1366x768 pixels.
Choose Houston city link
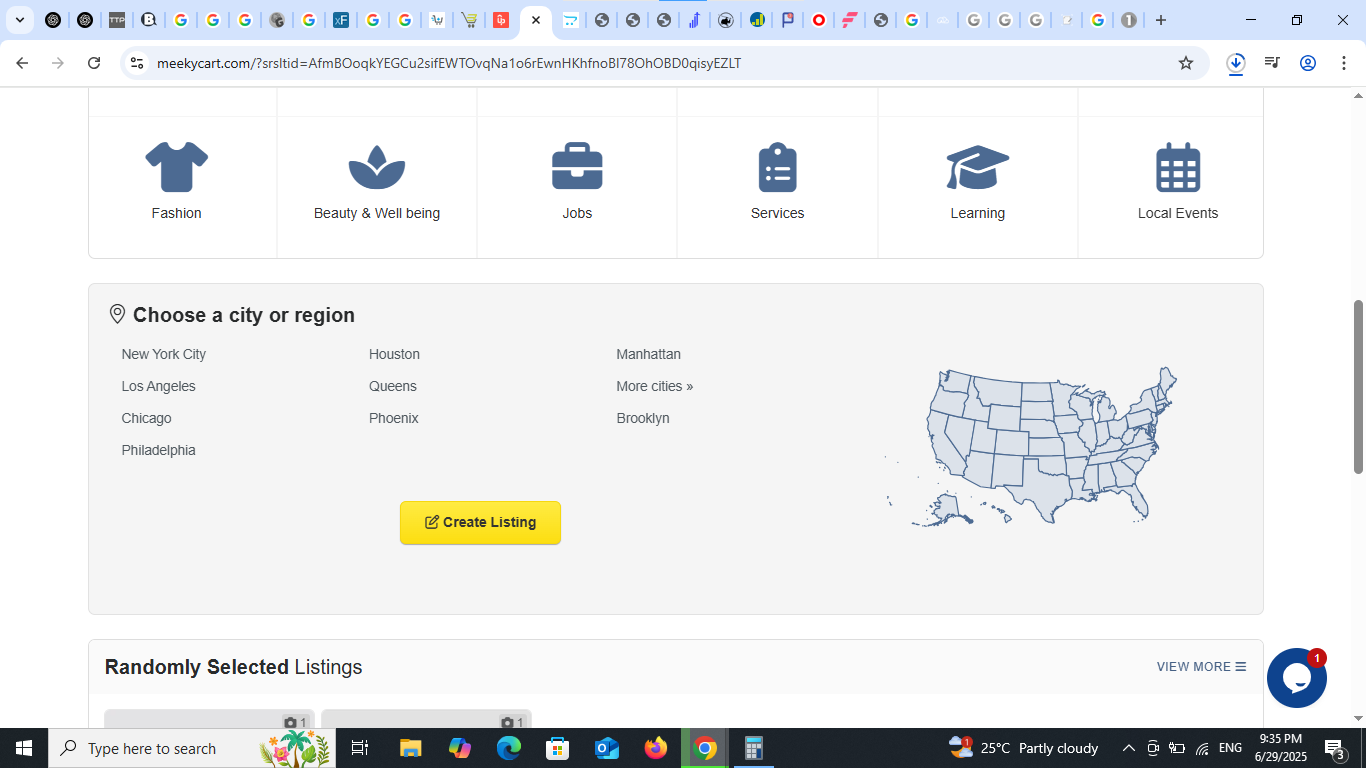[394, 354]
